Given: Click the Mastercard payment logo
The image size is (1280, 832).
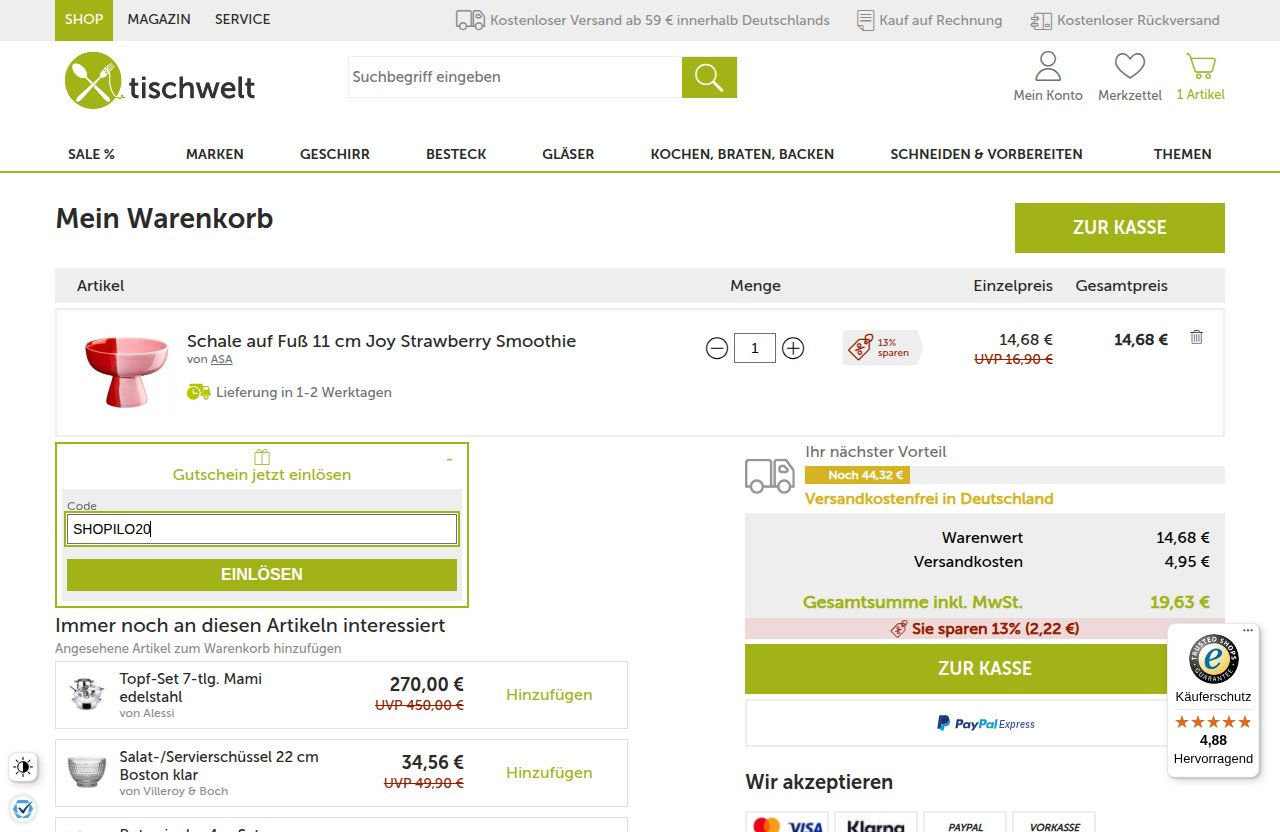Looking at the screenshot, I should coord(767,826).
